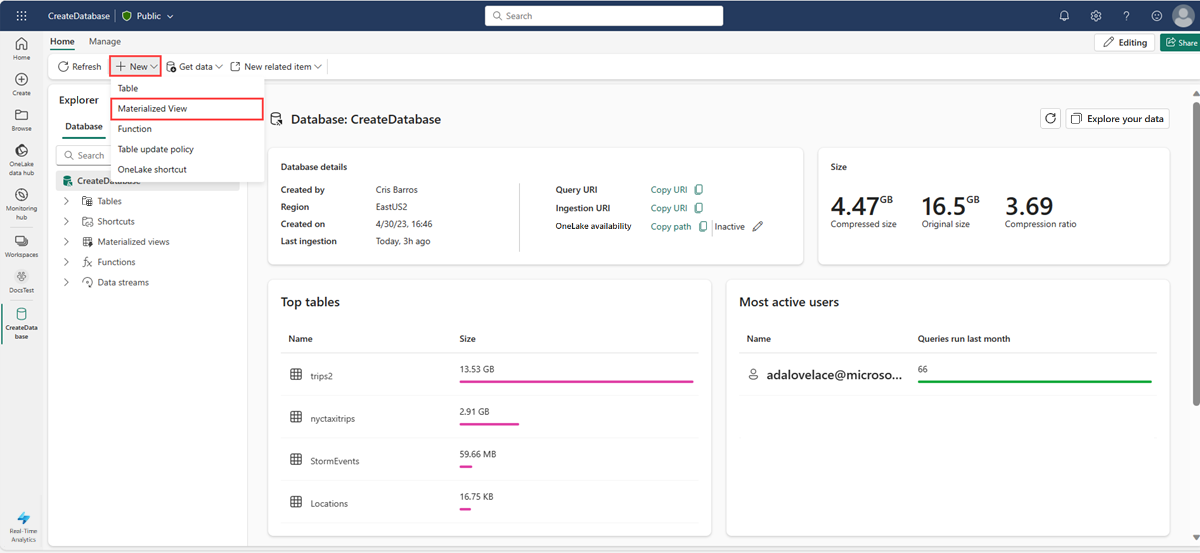Click the Explorer search field
The width and height of the screenshot is (1200, 553).
pyautogui.click(x=84, y=155)
